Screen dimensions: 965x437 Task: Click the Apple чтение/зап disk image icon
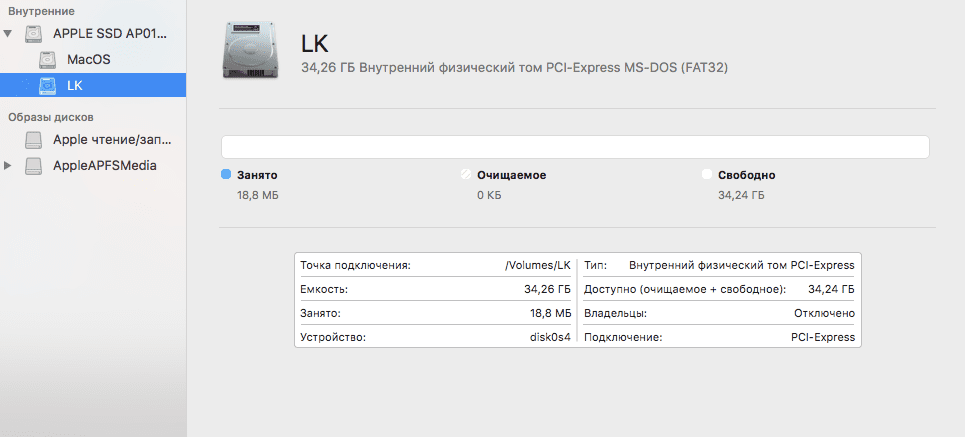coord(34,140)
